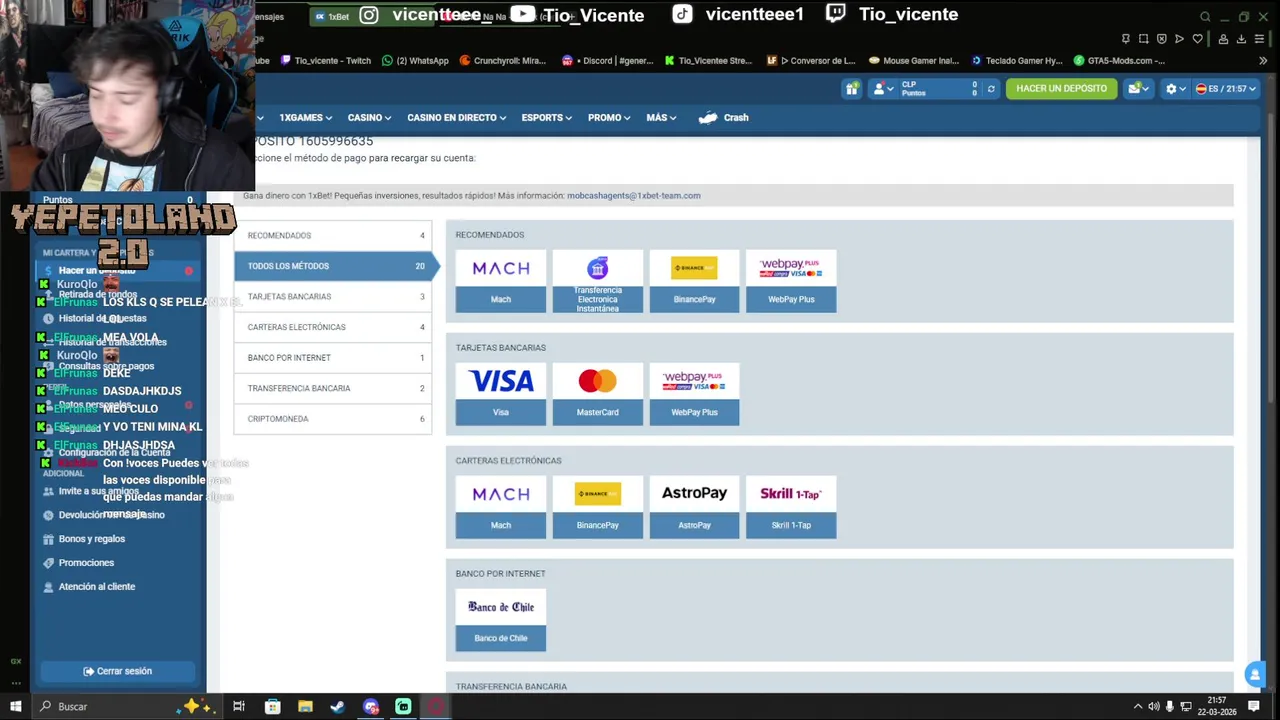Image resolution: width=1280 pixels, height=720 pixels.
Task: Open the Tio_Vicentee Stre... bookmark
Action: (708, 61)
